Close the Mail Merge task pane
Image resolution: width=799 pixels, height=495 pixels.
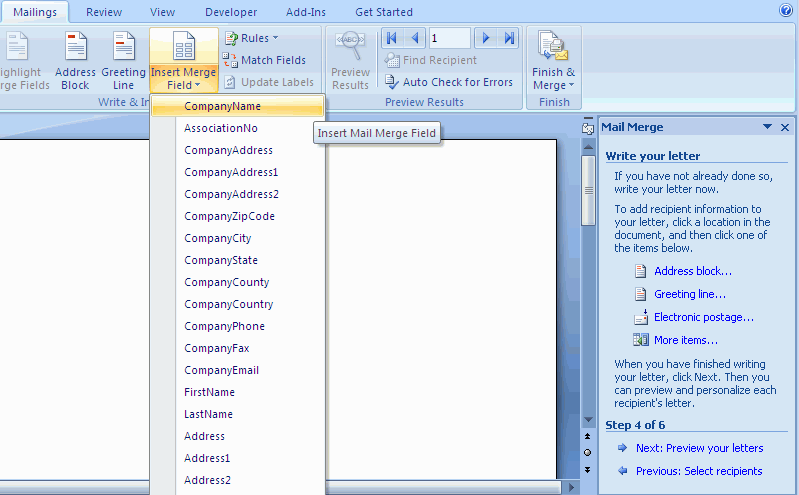tap(785, 127)
